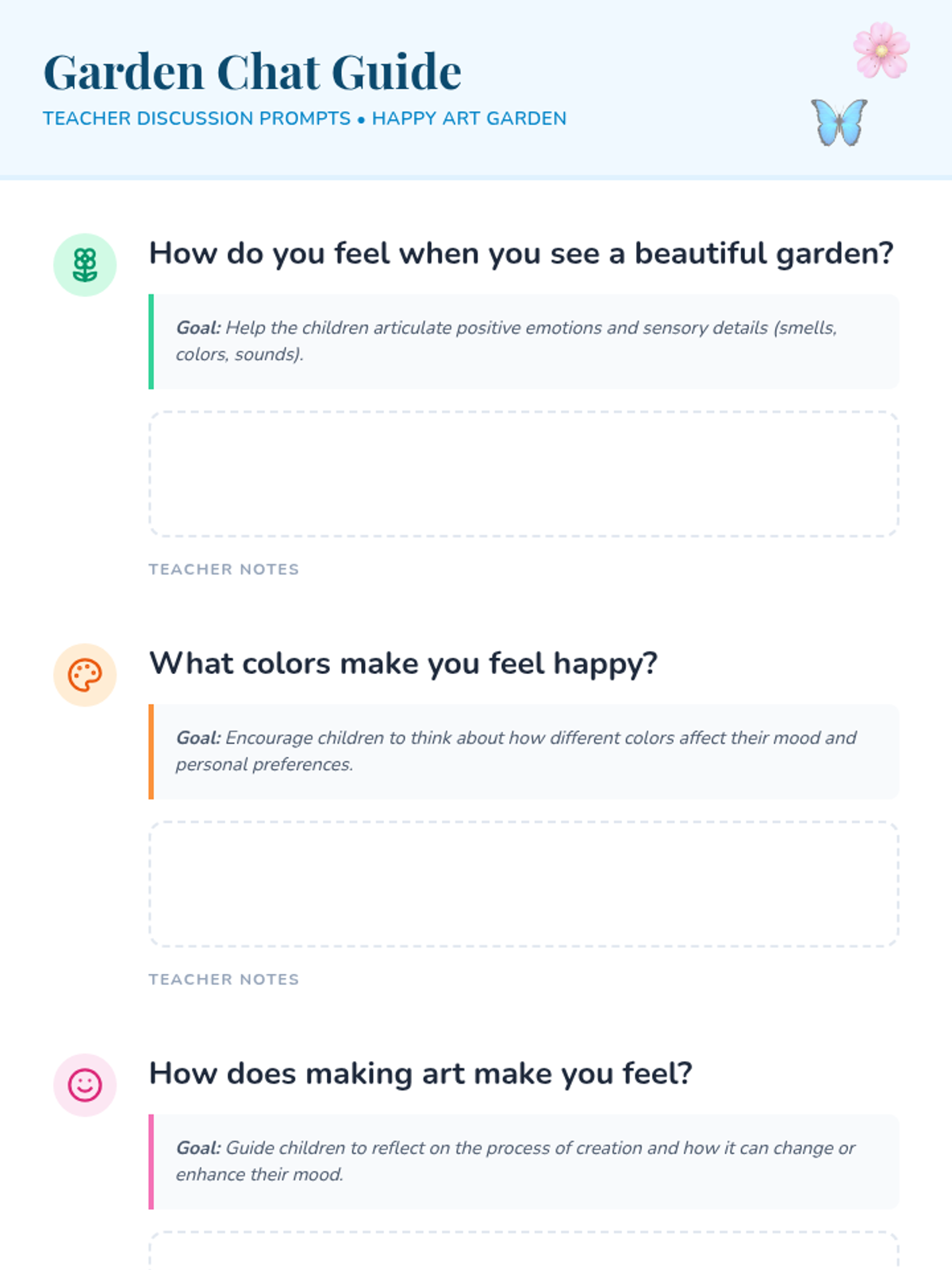Click Teacher Notes label under colors question

click(224, 979)
